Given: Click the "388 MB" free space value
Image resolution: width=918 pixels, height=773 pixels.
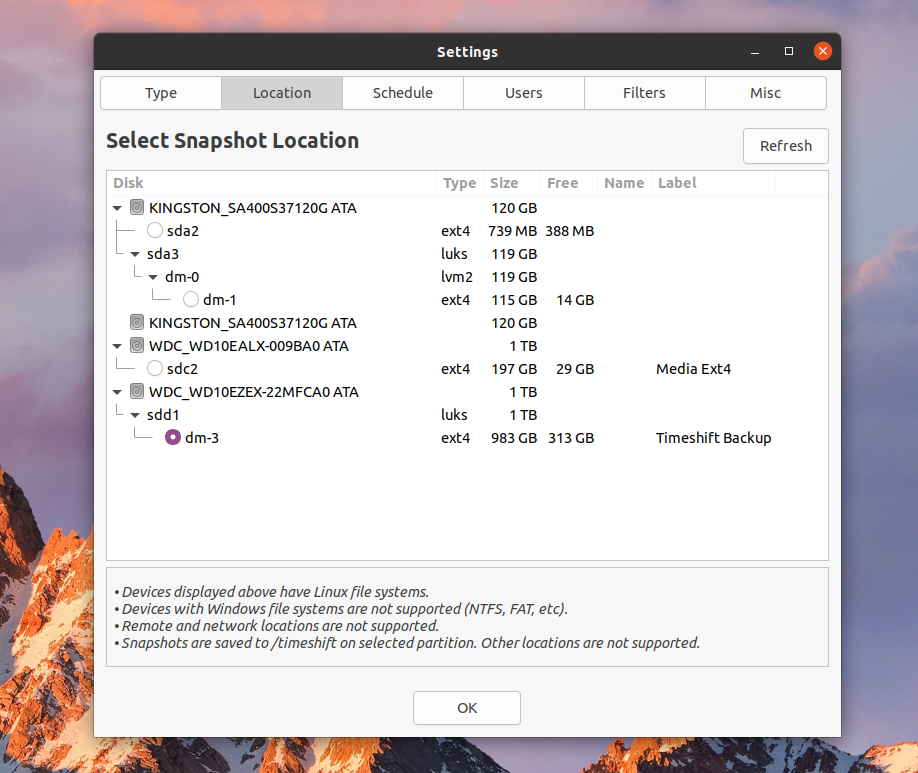Looking at the screenshot, I should 570,231.
